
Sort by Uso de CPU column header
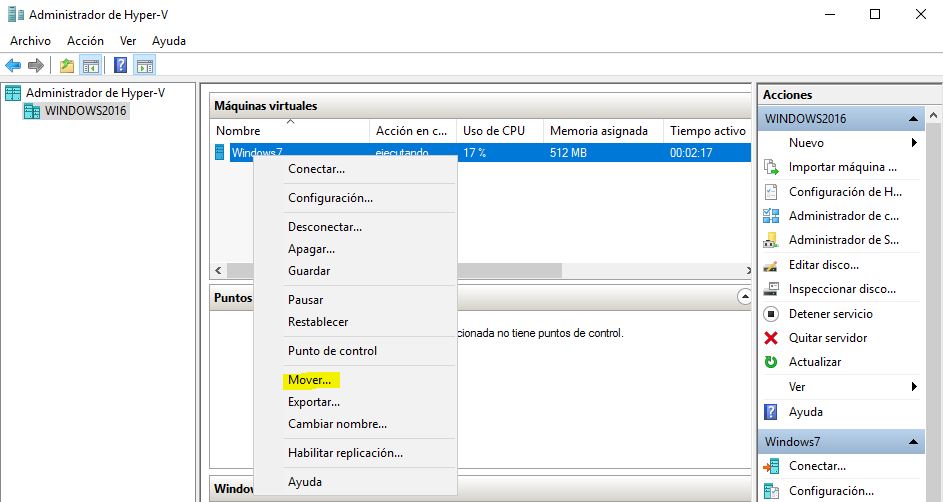[x=500, y=130]
